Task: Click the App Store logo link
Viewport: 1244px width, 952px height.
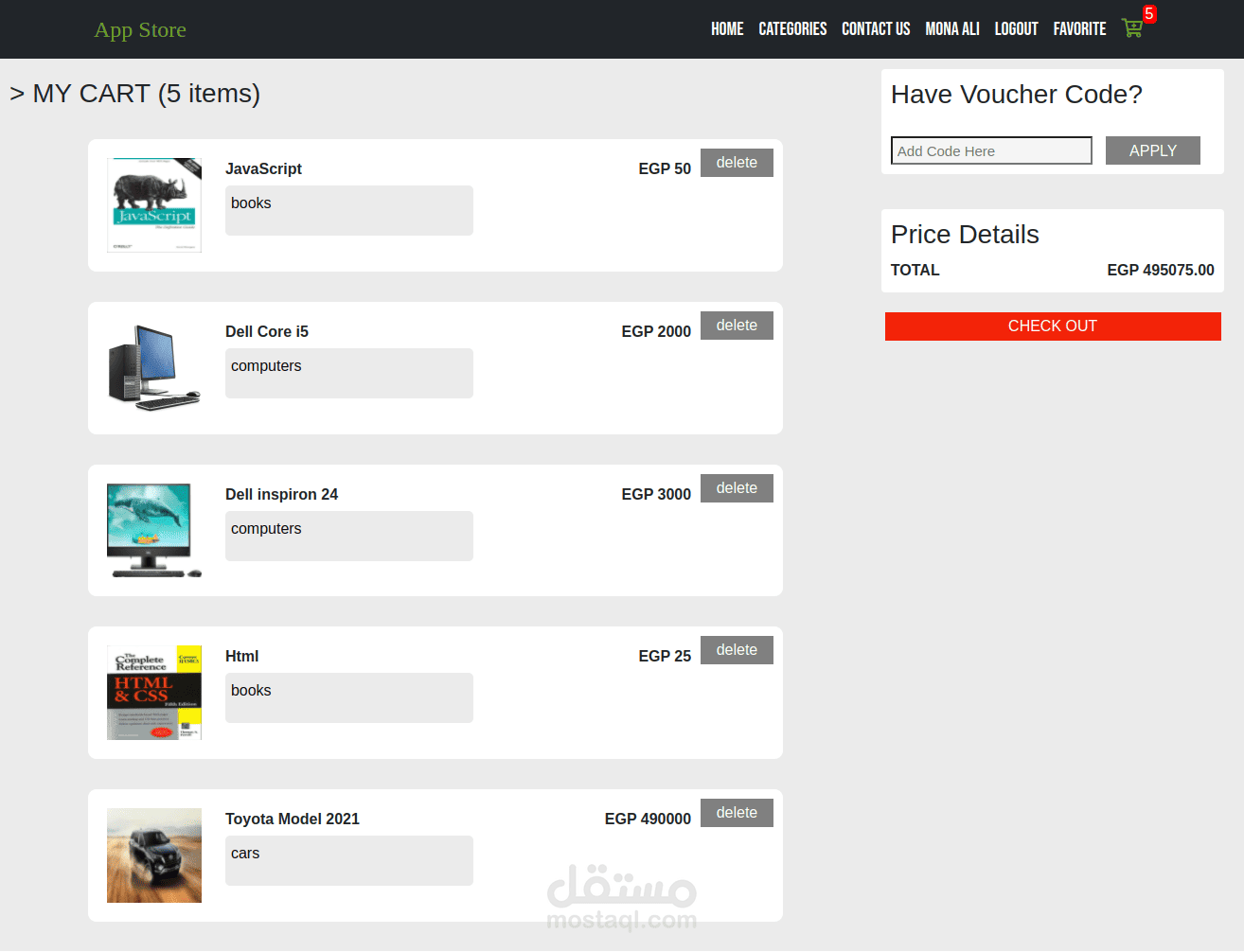Action: point(140,29)
